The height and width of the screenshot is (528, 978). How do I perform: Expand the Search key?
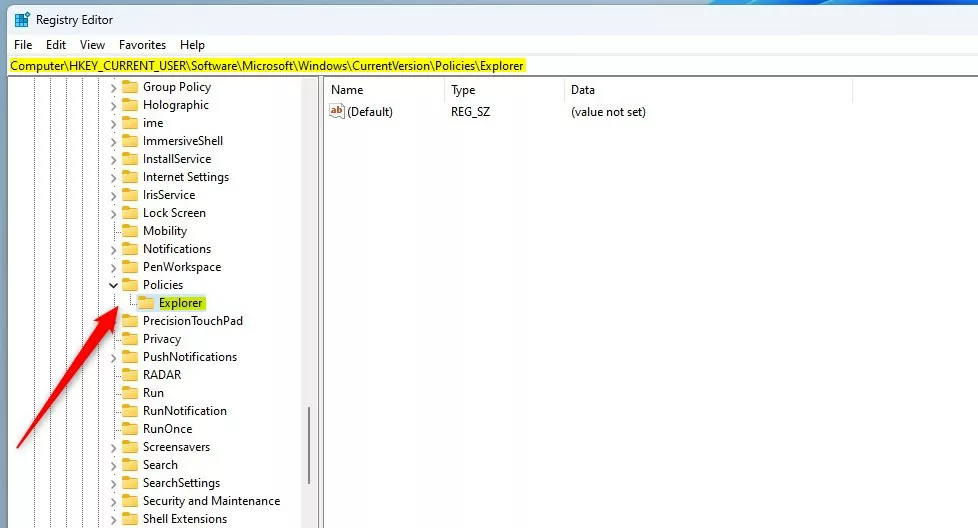pyautogui.click(x=113, y=466)
